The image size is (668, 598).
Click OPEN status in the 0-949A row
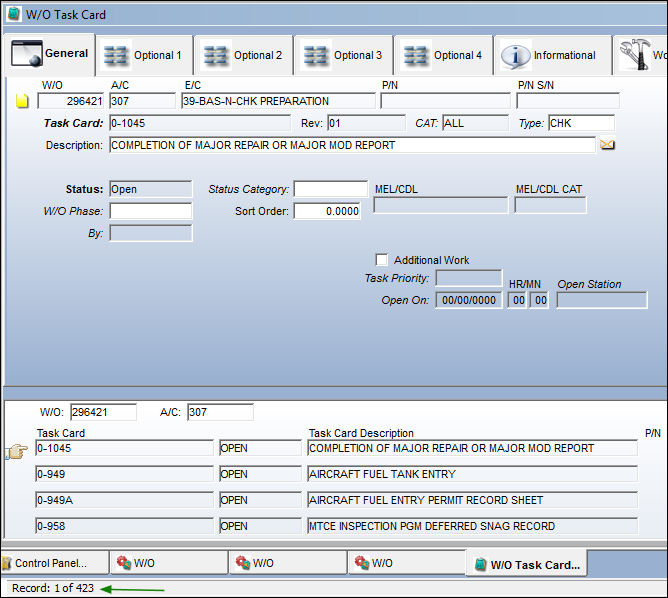[x=260, y=500]
